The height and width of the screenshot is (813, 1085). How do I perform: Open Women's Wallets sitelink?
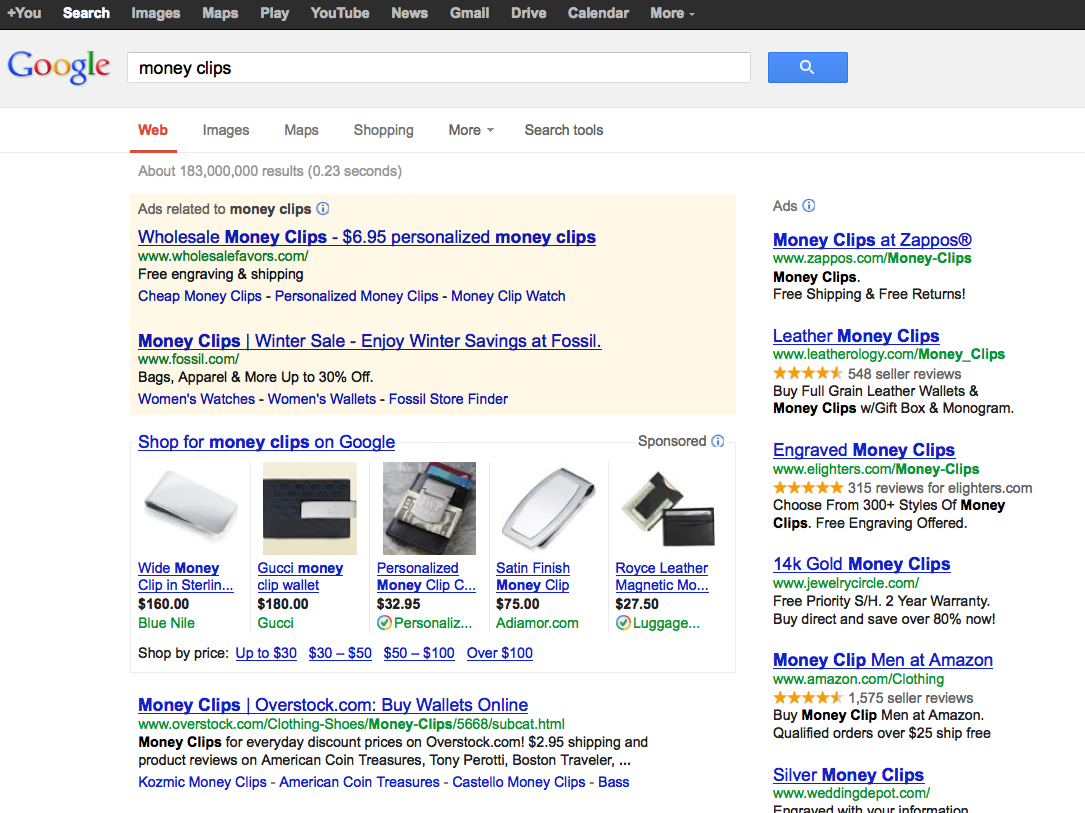click(322, 399)
